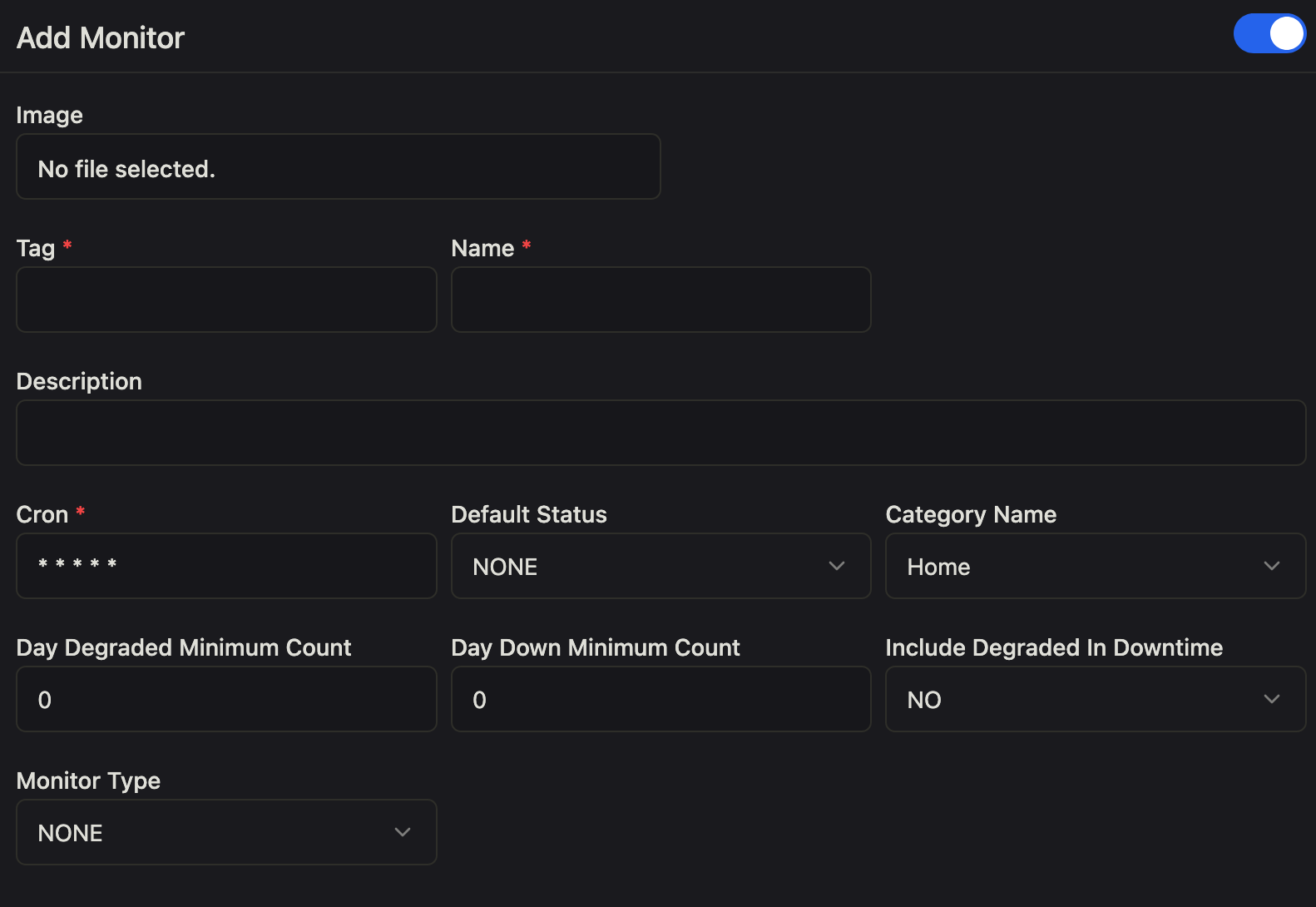Click into the Name text field
Image resolution: width=1316 pixels, height=907 pixels.
tap(660, 300)
